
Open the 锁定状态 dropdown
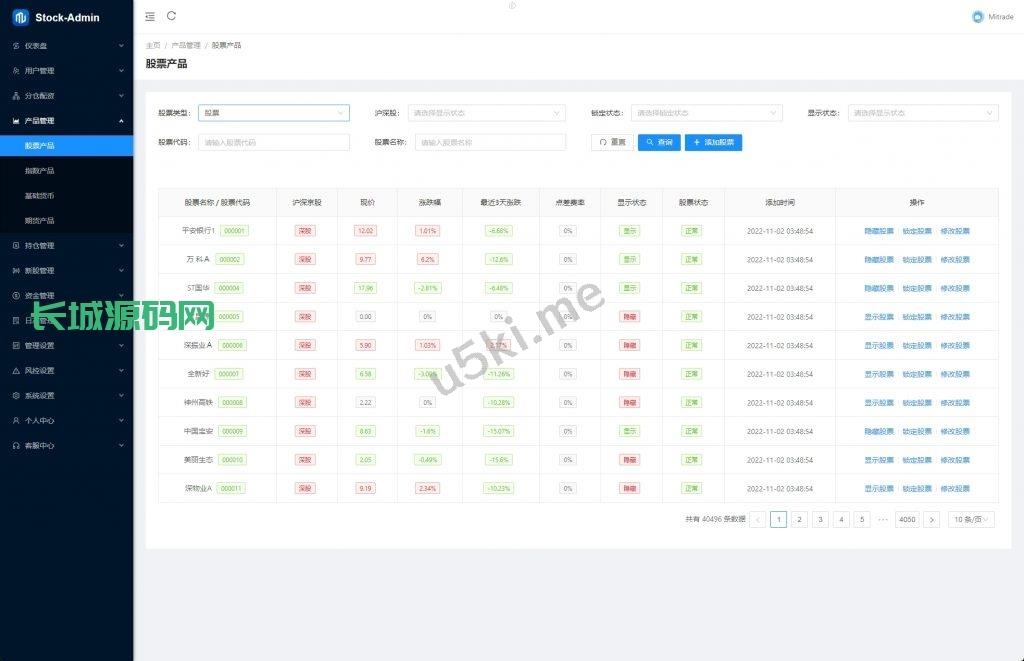706,113
